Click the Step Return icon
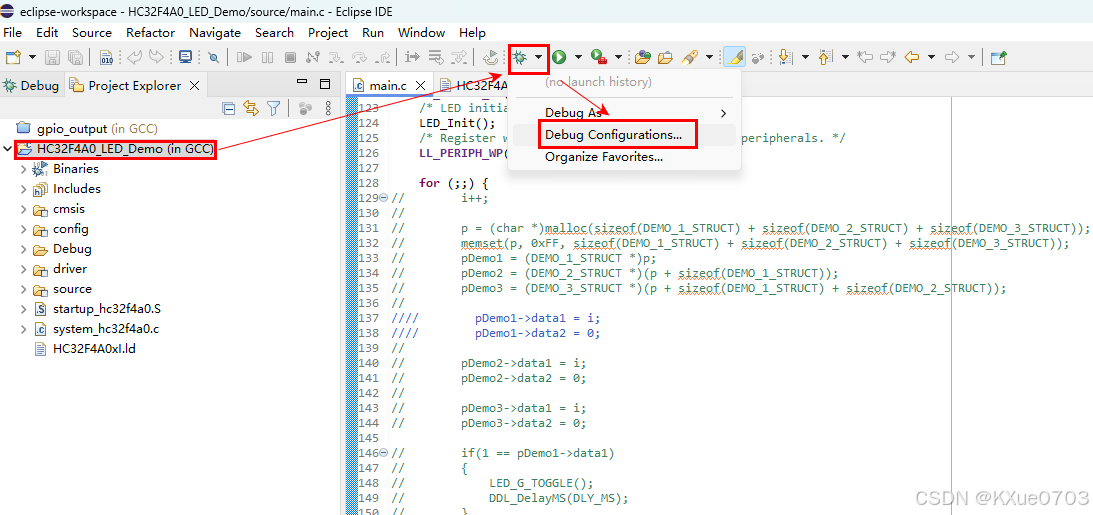 [x=383, y=57]
